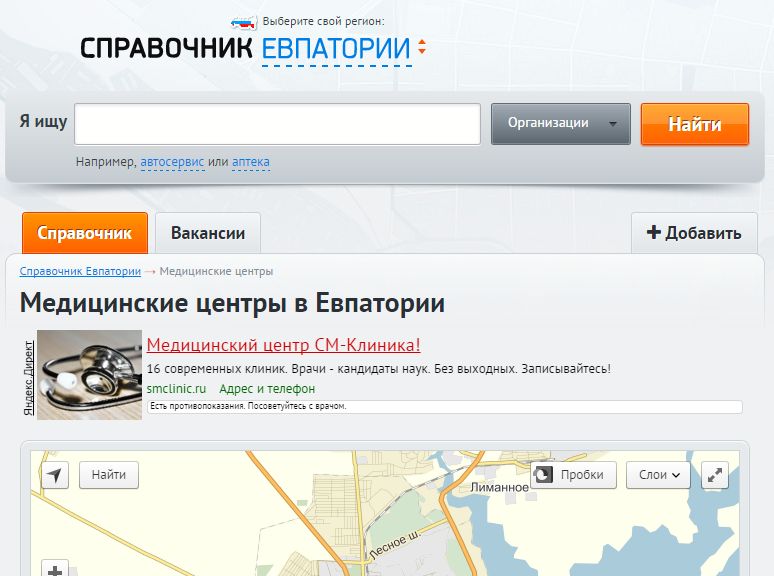Click the map zoom in plus button
Screen dimensions: 774x576
55,569
